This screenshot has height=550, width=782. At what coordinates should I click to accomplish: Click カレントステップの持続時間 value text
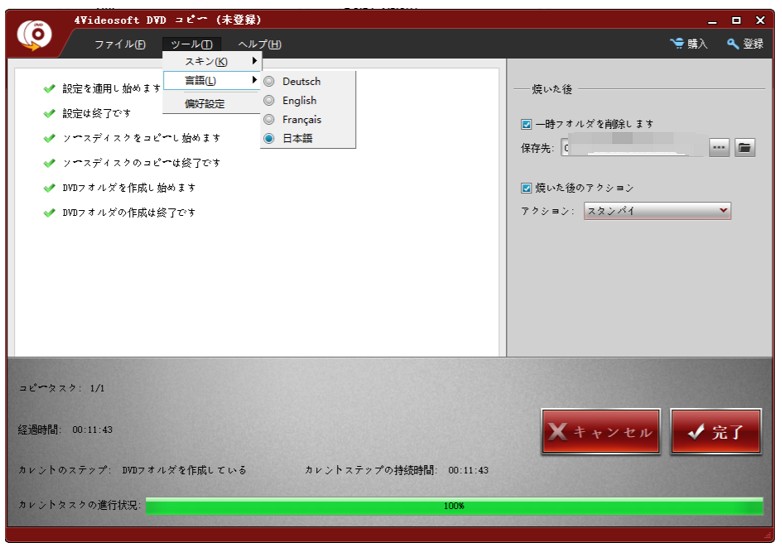tap(468, 470)
